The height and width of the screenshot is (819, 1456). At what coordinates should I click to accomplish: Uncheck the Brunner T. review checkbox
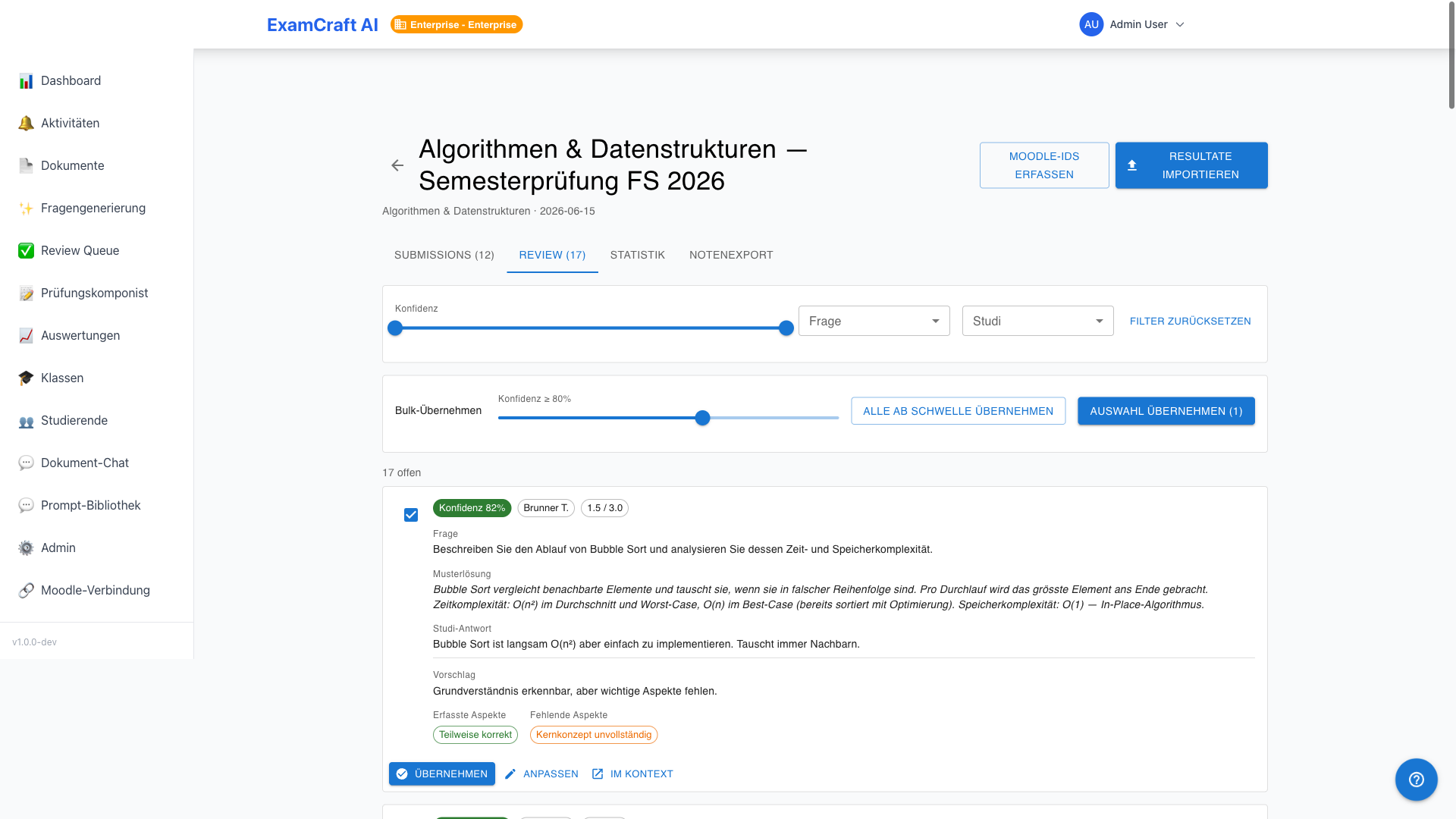(x=411, y=515)
